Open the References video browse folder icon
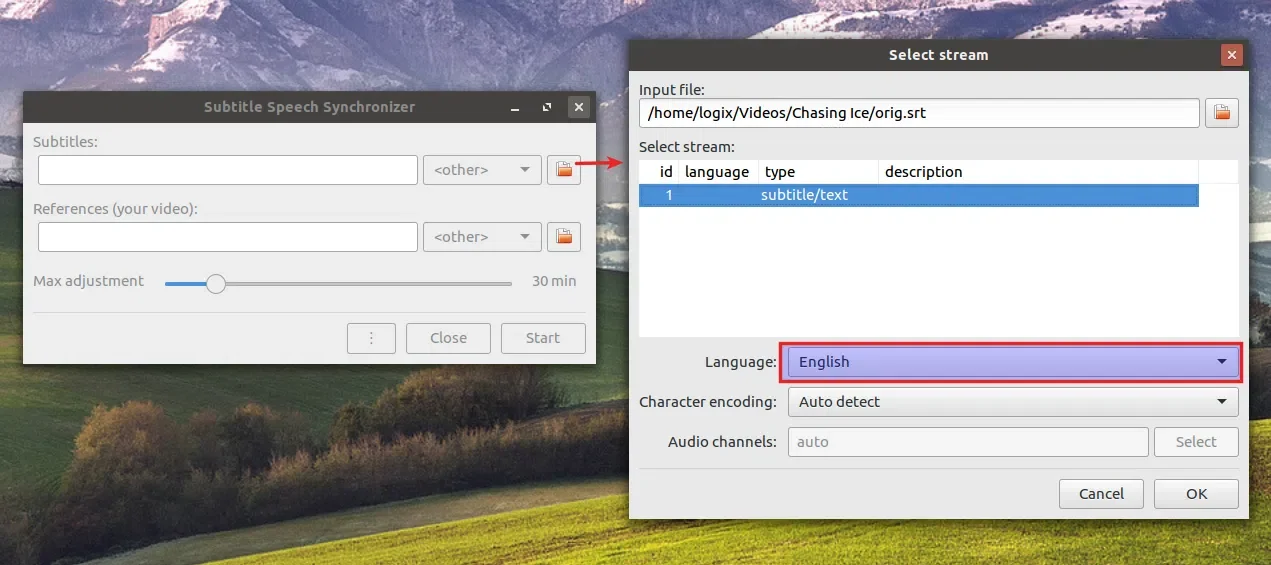Image resolution: width=1271 pixels, height=565 pixels. pos(564,237)
